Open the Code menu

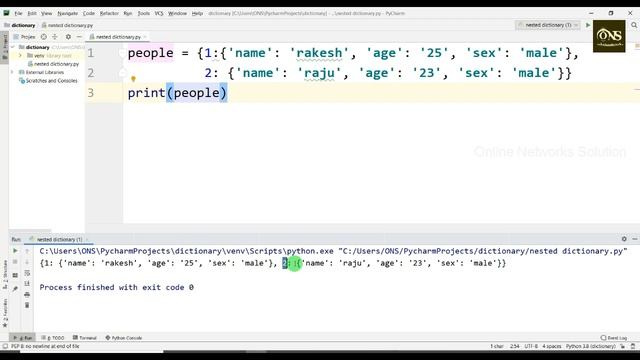point(89,13)
